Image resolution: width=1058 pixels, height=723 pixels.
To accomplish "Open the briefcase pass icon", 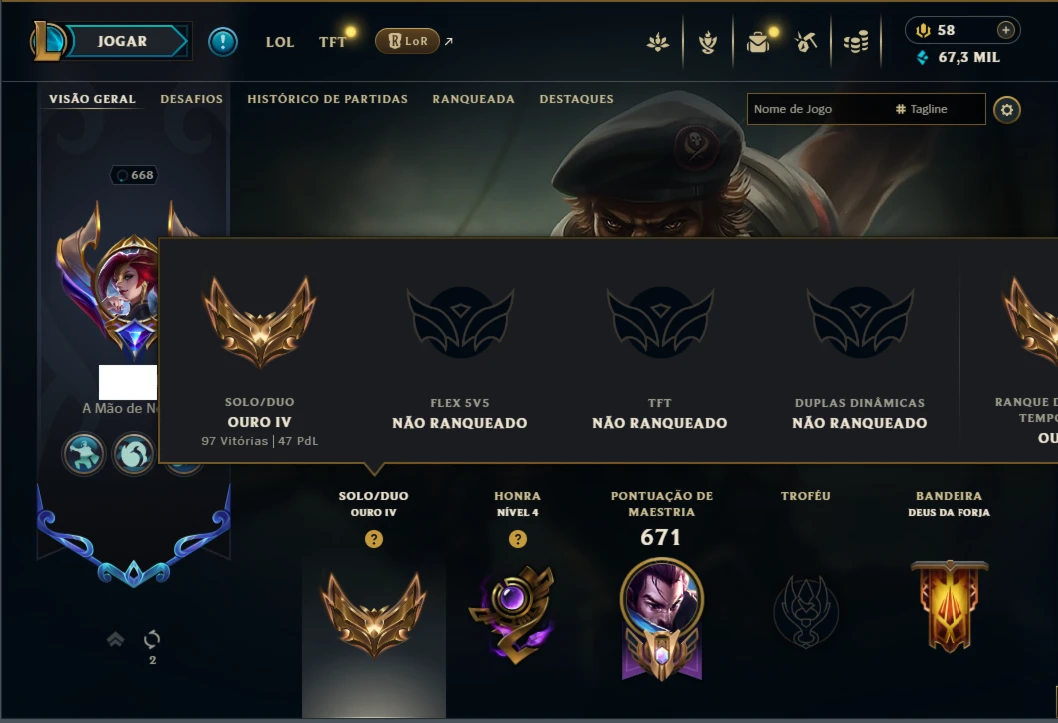I will click(758, 42).
